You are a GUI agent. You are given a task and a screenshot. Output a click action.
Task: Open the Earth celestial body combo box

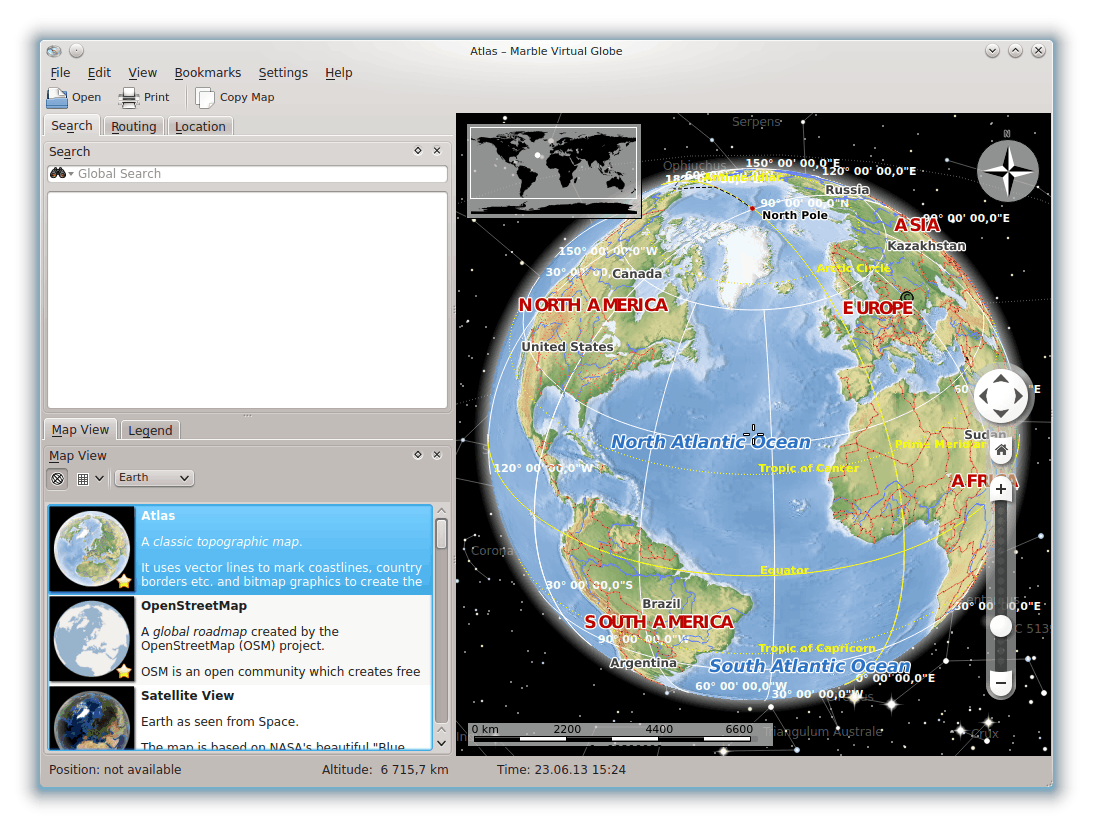tap(153, 478)
